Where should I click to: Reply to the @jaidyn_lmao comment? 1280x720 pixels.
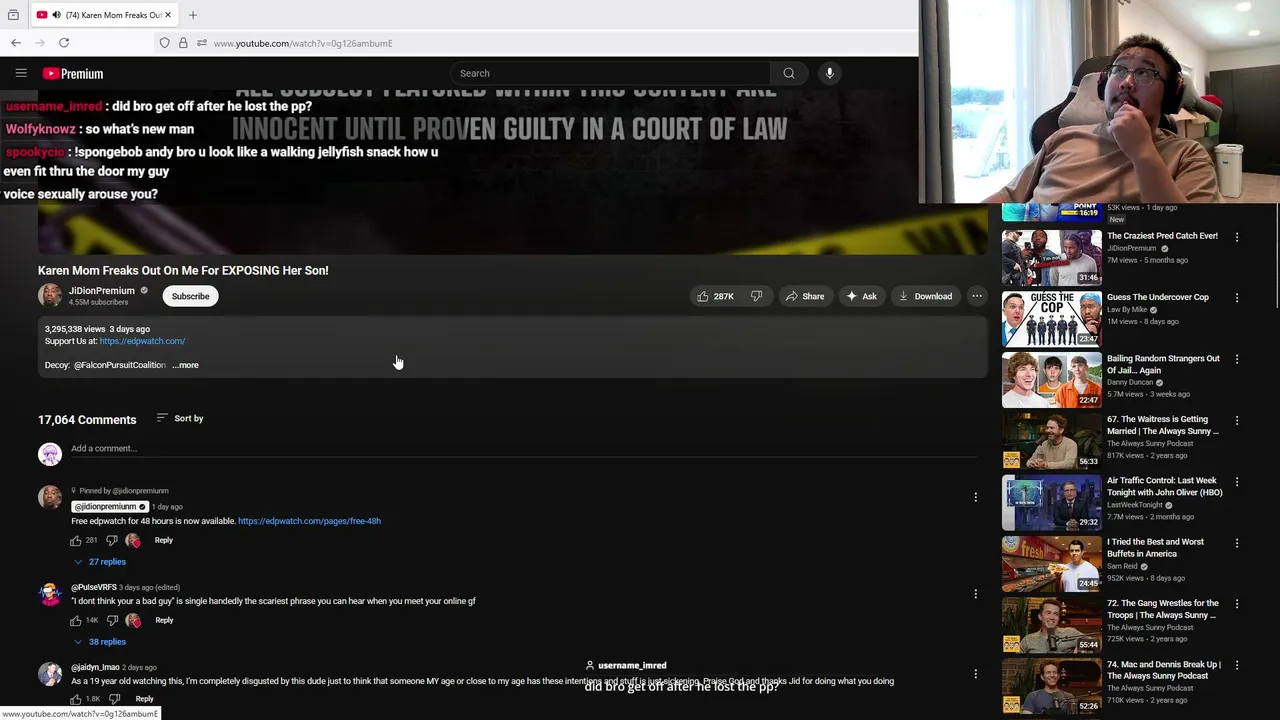click(x=144, y=699)
